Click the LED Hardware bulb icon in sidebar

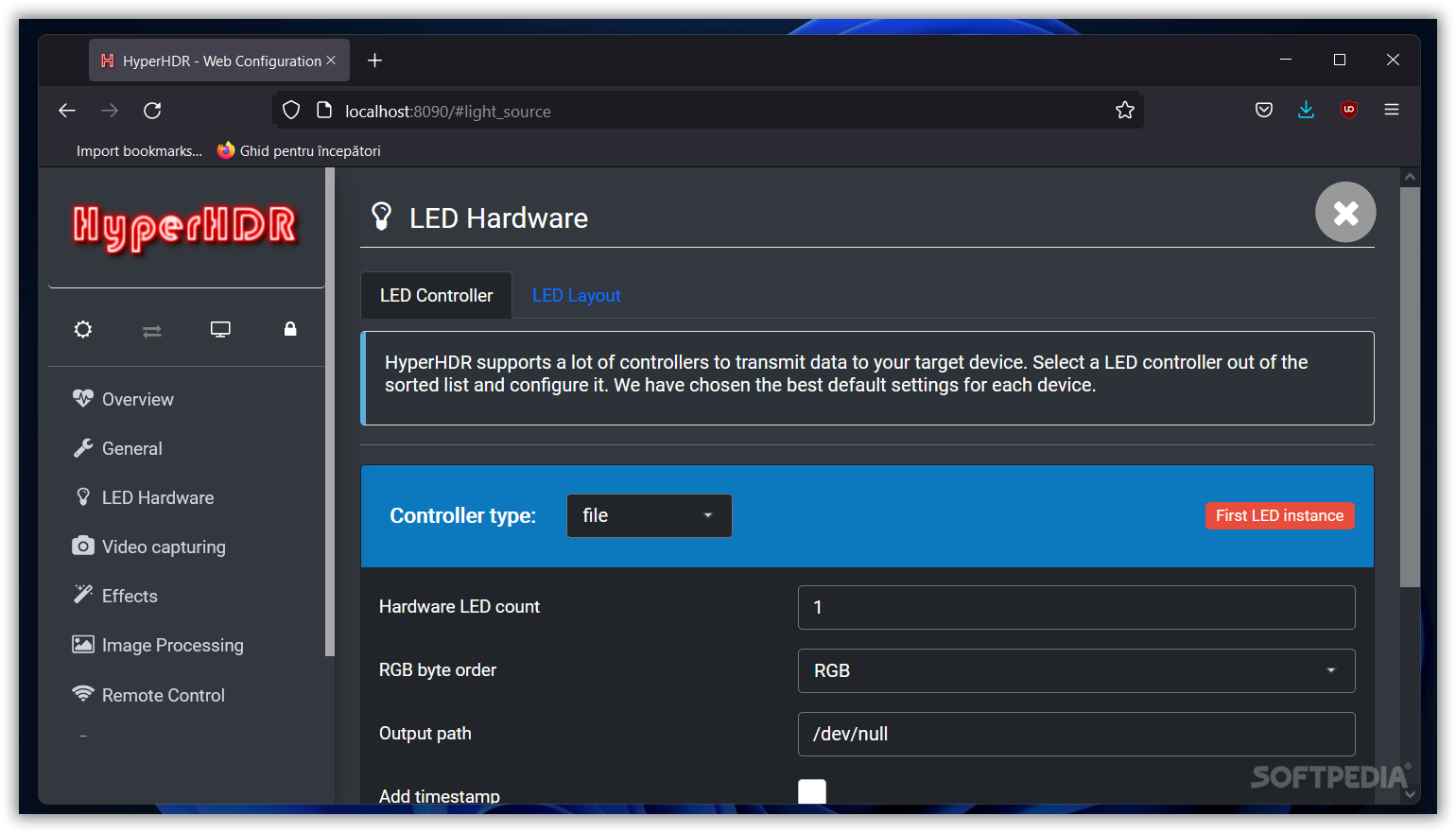pos(83,496)
